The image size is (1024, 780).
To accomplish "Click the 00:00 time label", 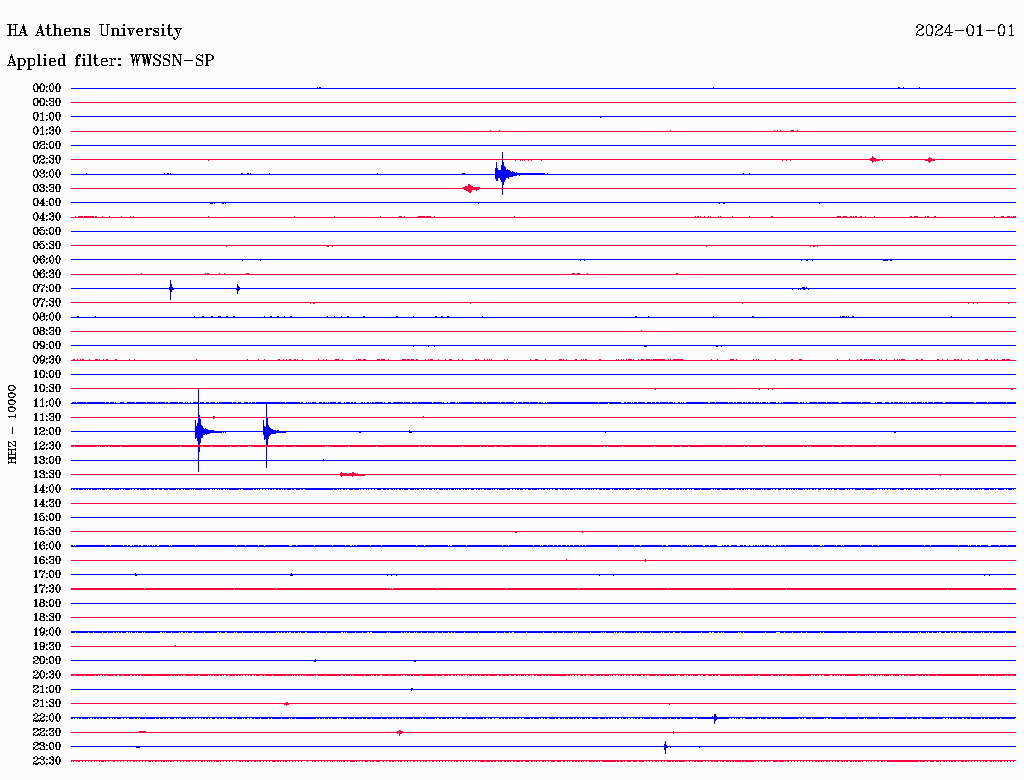I will 47,88.
